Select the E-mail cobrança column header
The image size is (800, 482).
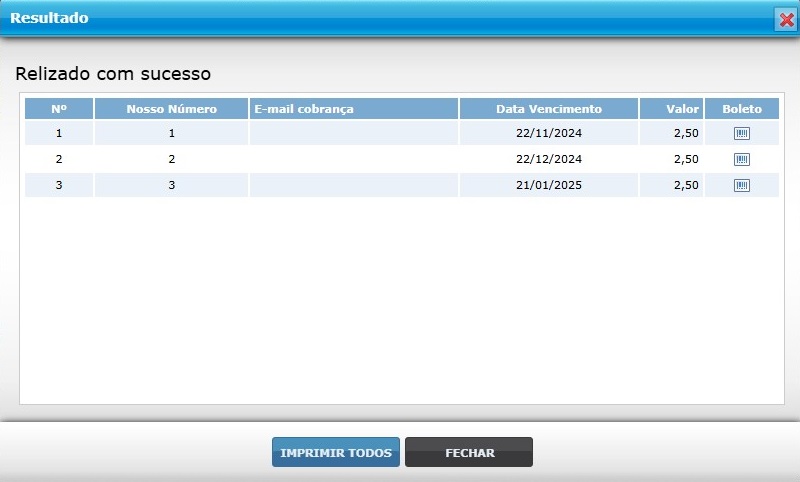click(354, 109)
